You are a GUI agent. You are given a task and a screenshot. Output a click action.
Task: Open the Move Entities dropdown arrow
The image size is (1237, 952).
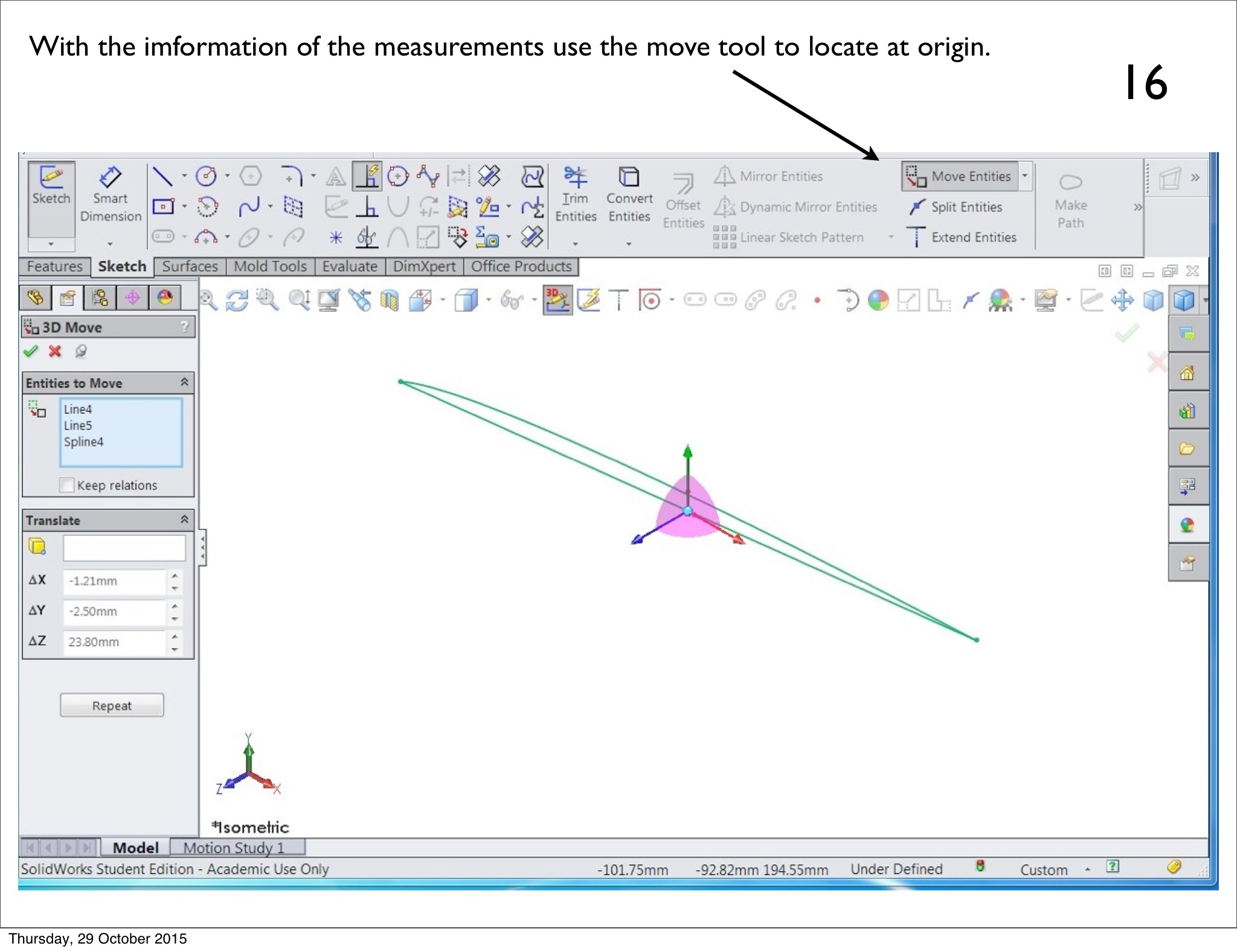point(1025,176)
